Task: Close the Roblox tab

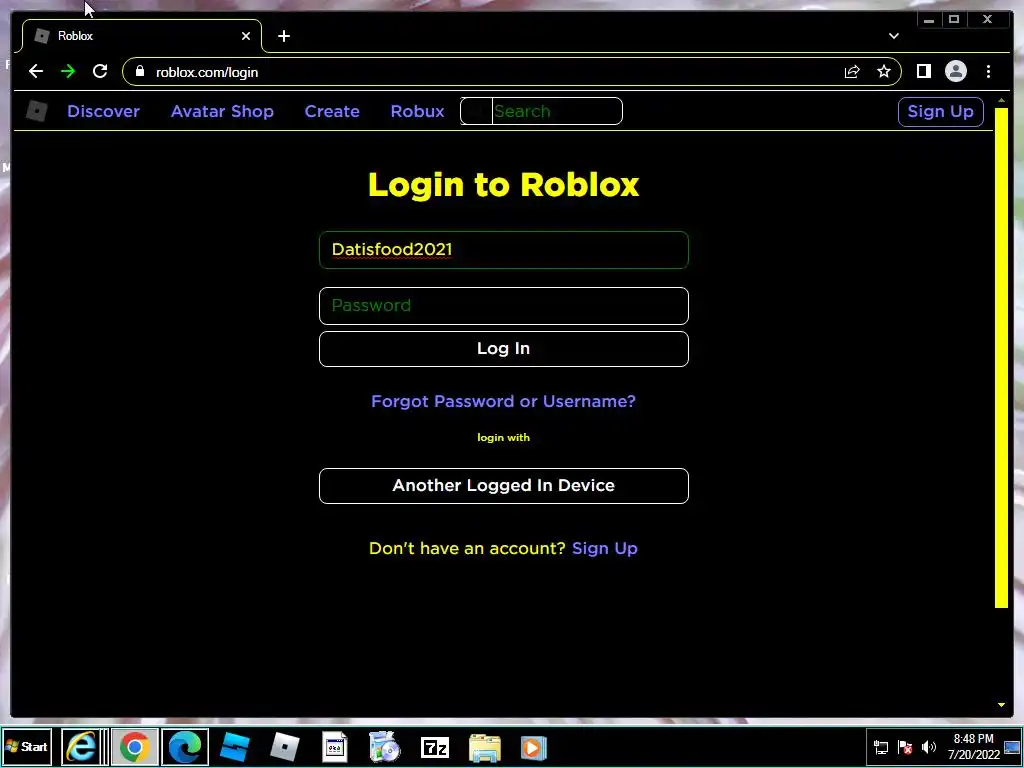Action: [x=246, y=36]
